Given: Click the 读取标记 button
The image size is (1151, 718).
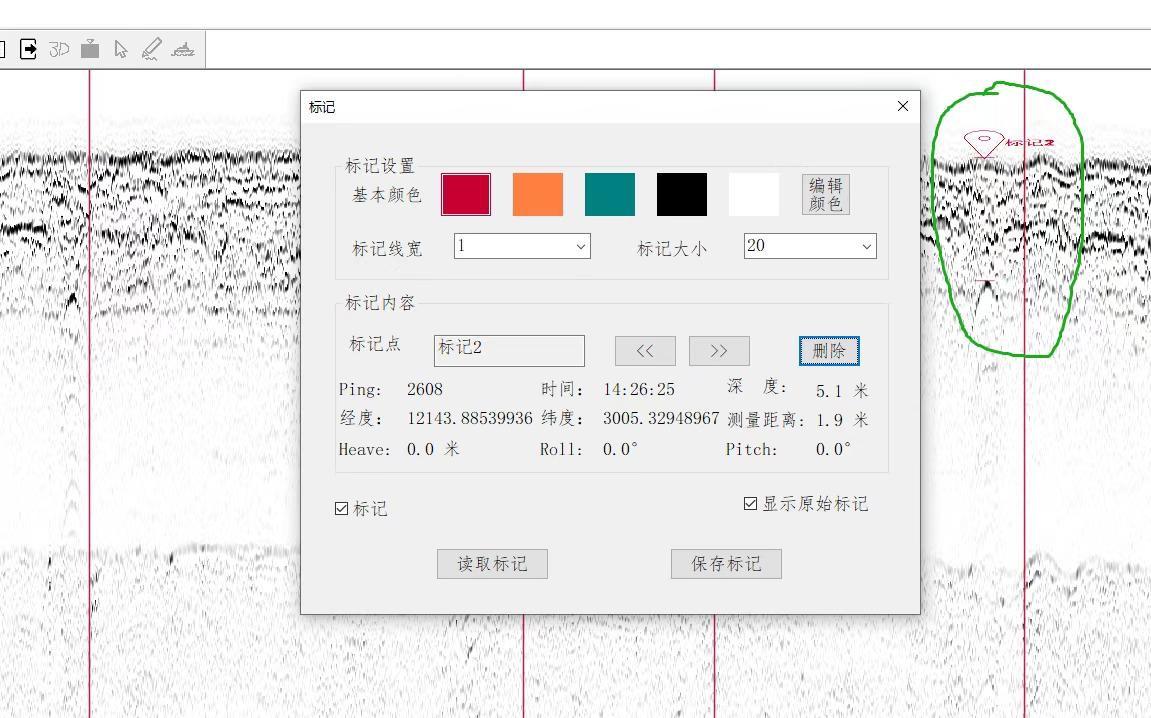Looking at the screenshot, I should (x=492, y=564).
